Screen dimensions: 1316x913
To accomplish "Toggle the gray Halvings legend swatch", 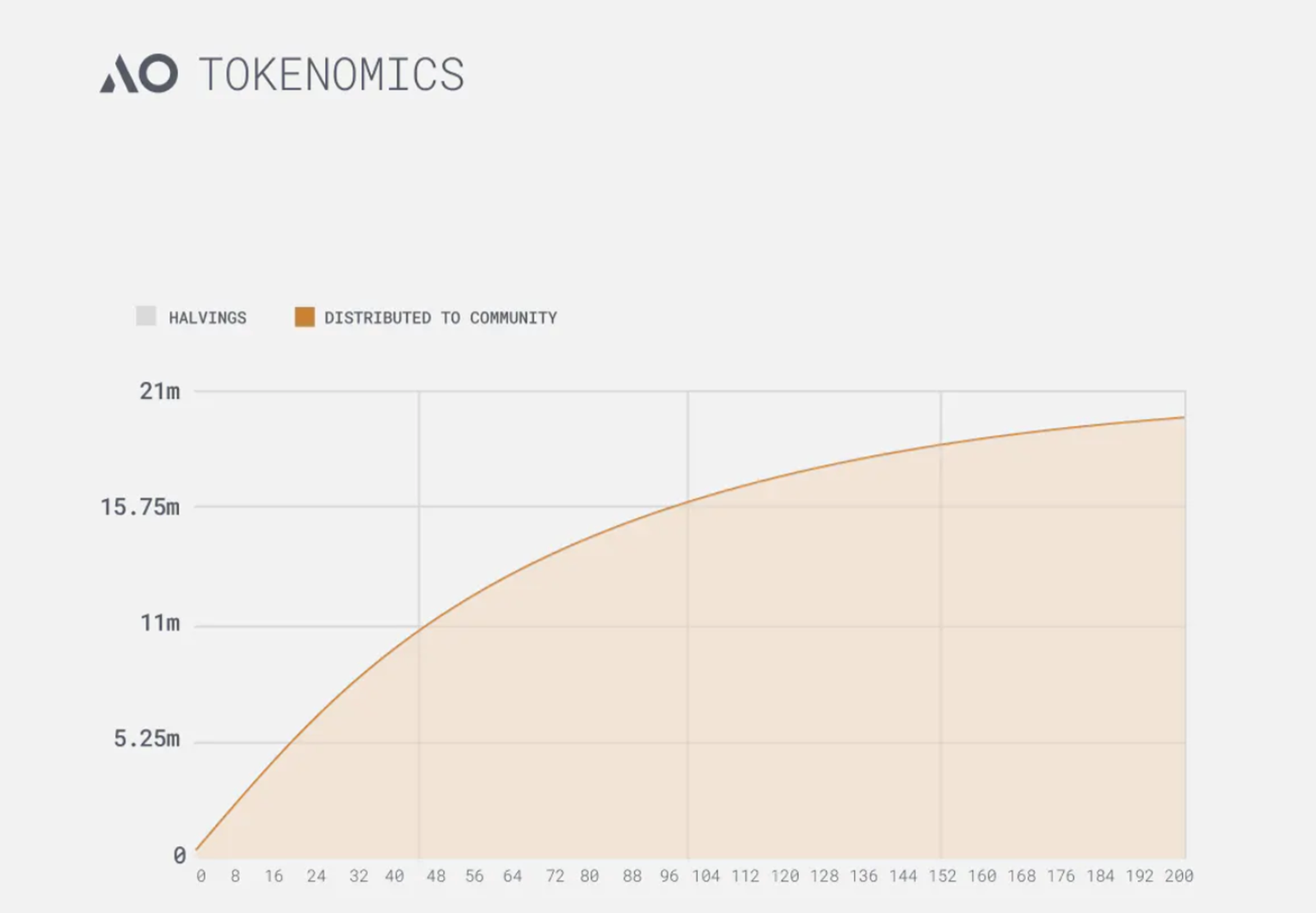I will (146, 316).
